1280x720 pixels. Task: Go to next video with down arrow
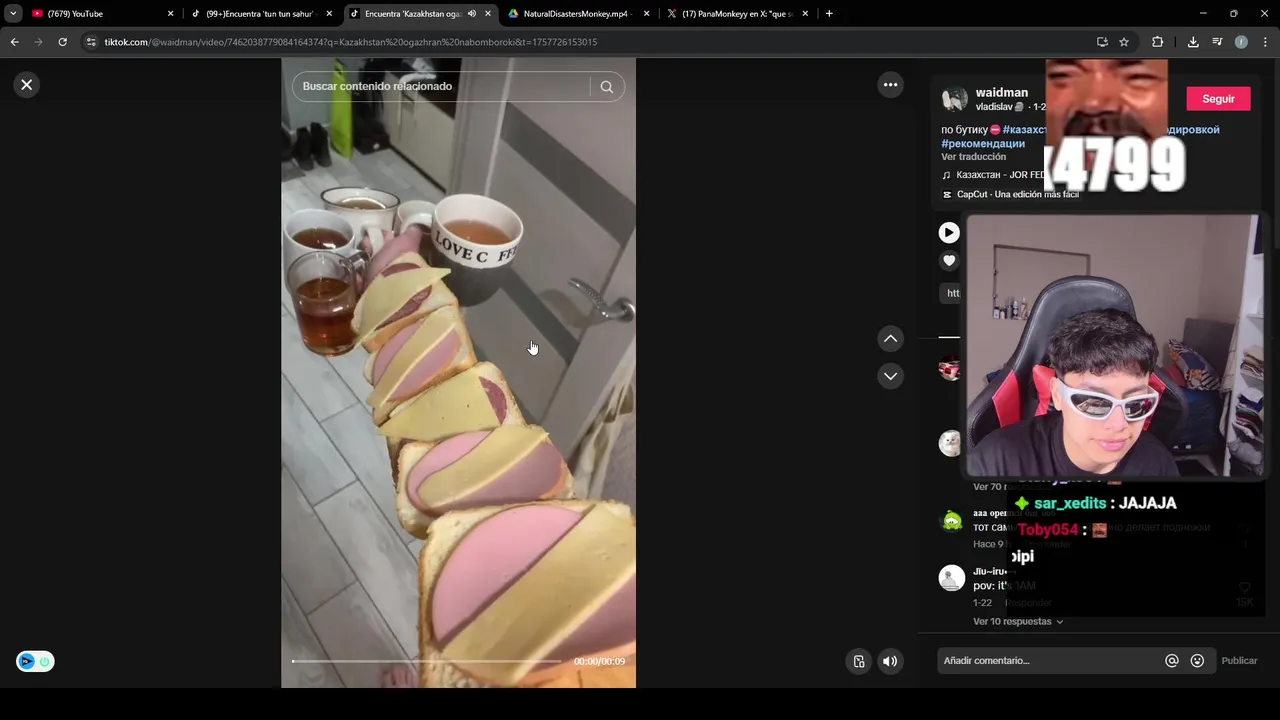[891, 376]
